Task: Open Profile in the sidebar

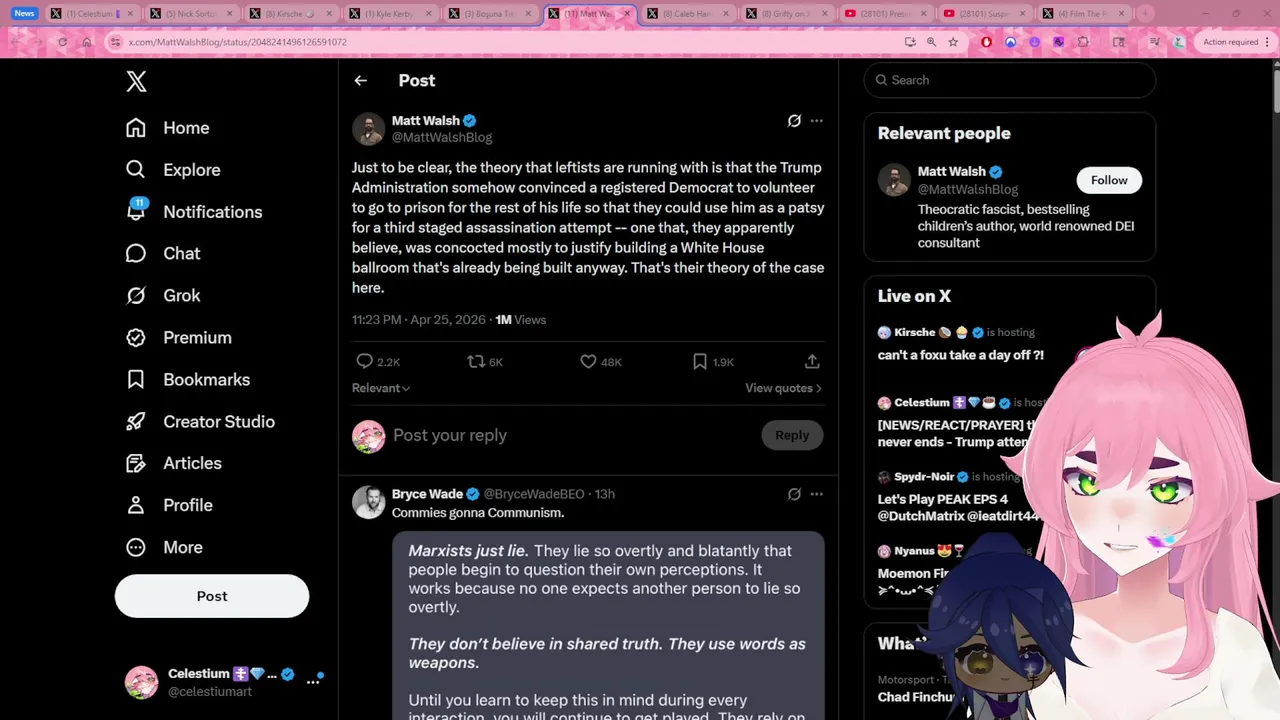Action: click(169, 506)
